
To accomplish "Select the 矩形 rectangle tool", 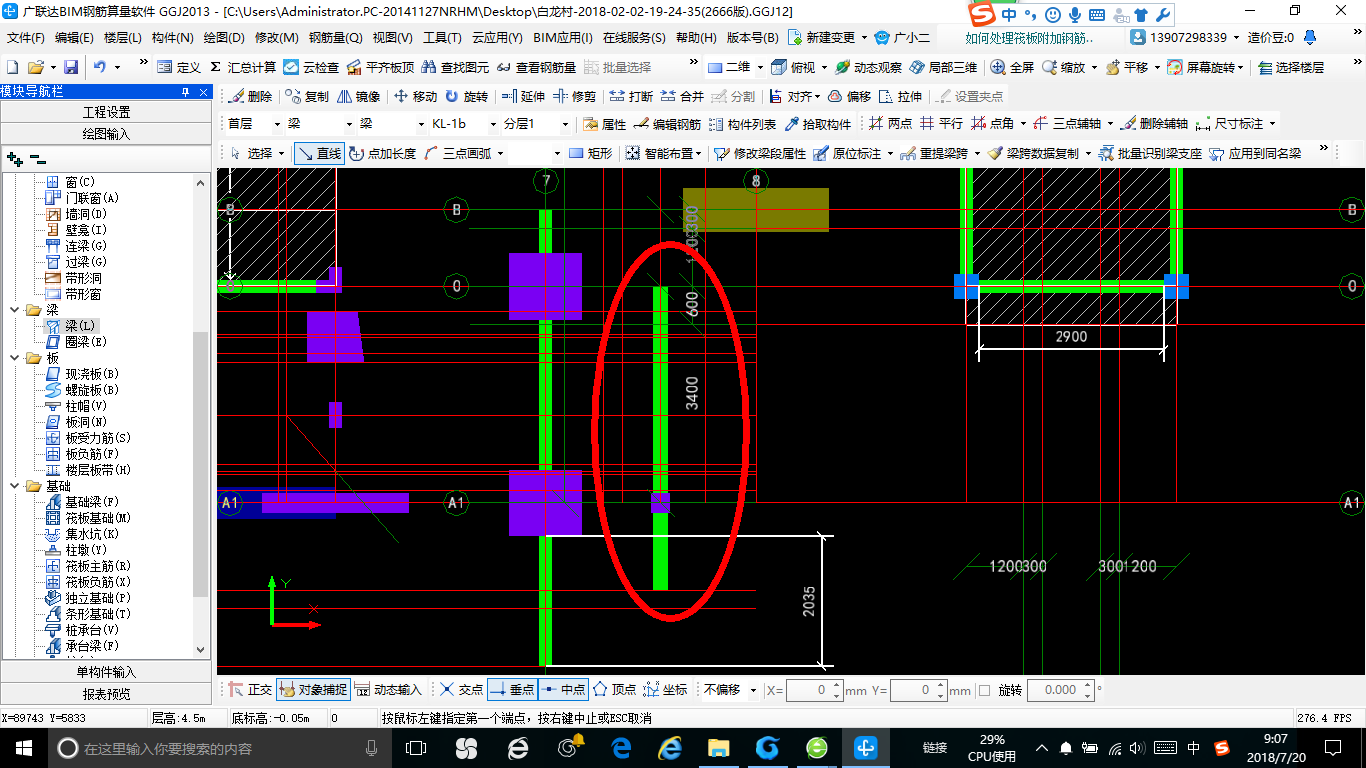I will (x=590, y=153).
